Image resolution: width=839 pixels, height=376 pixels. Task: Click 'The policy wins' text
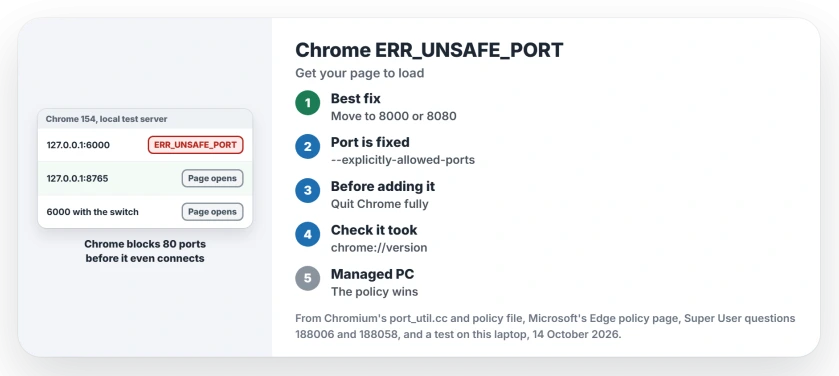(x=375, y=291)
